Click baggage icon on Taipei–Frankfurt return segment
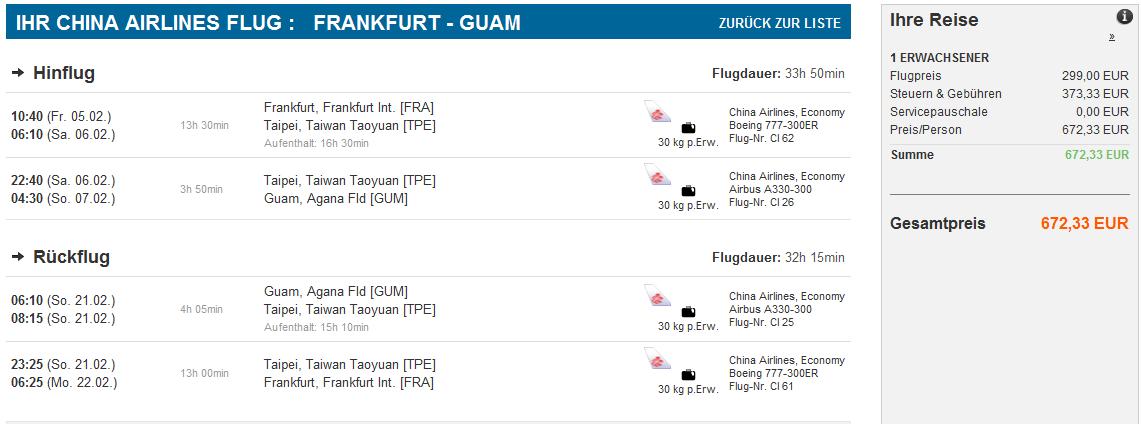The height and width of the screenshot is (424, 1141). click(688, 375)
